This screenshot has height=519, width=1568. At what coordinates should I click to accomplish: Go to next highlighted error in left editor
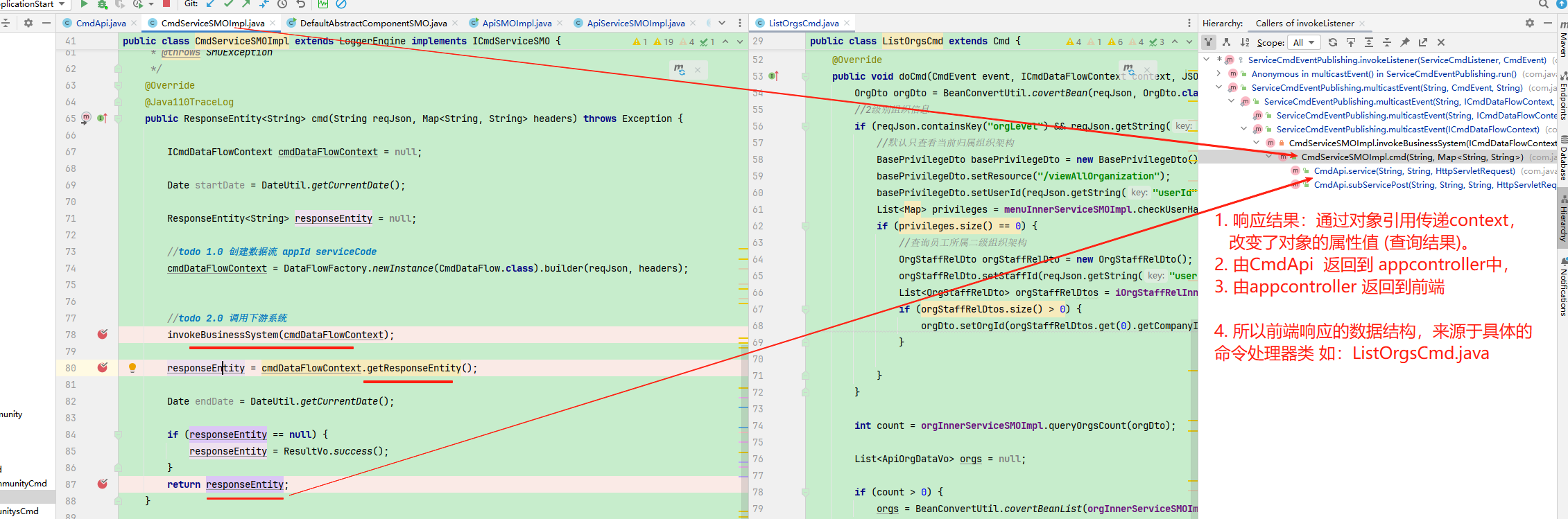pyautogui.click(x=740, y=42)
